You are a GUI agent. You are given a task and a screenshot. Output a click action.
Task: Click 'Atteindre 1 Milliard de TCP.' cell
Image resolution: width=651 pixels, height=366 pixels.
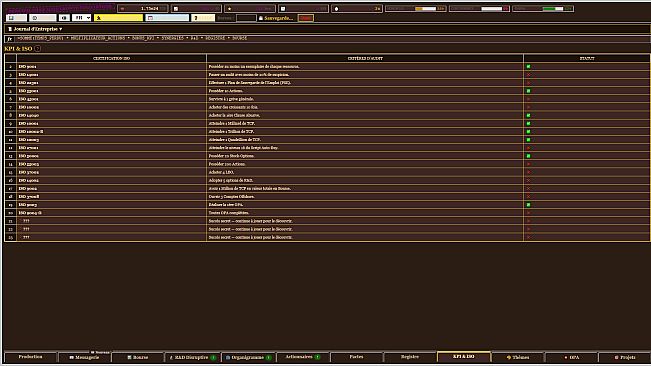click(365, 123)
